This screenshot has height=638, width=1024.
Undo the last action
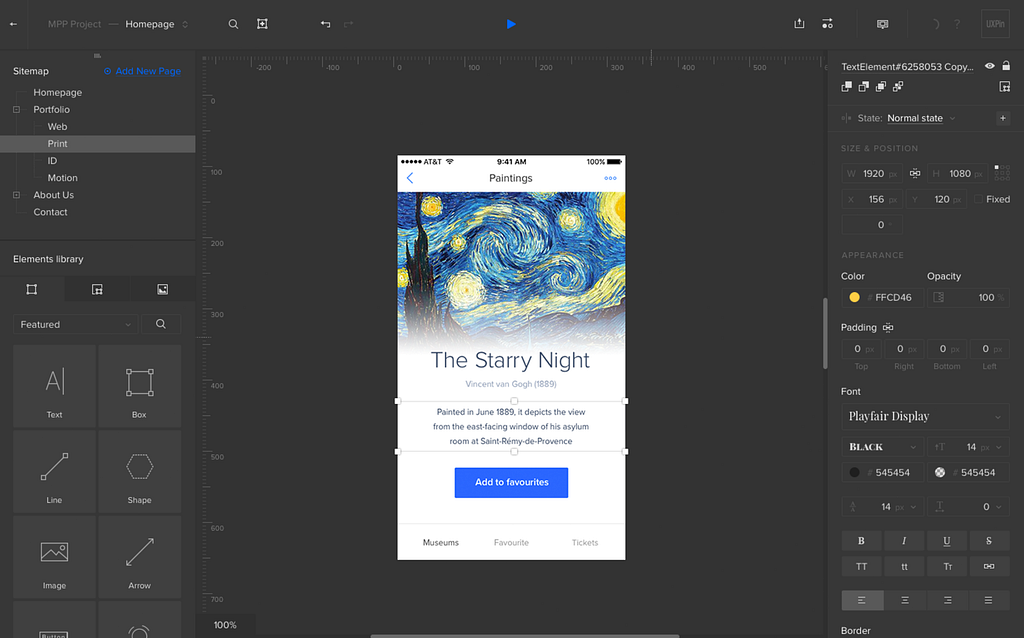[325, 24]
